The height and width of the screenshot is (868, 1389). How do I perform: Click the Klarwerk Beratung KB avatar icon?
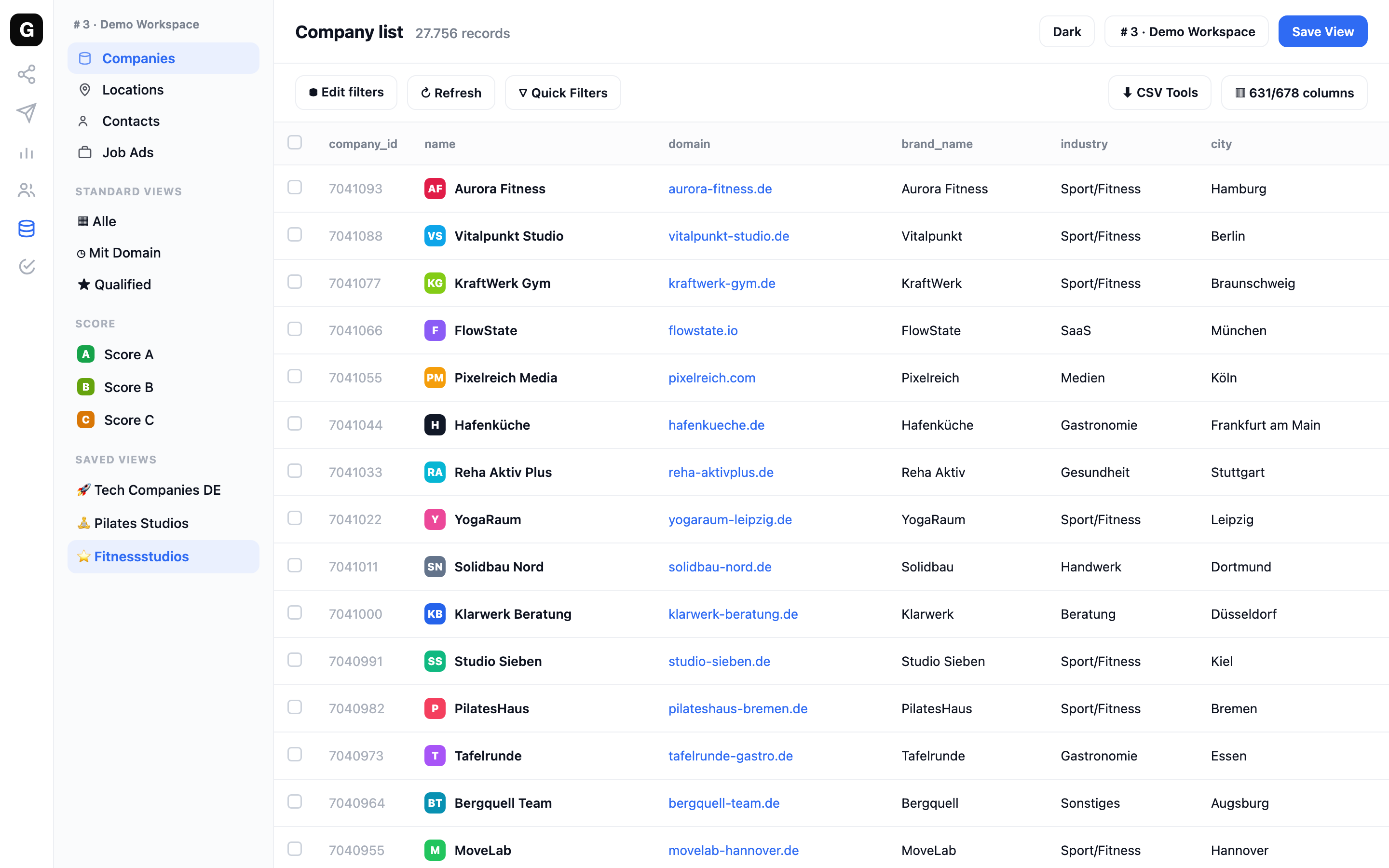pos(435,614)
